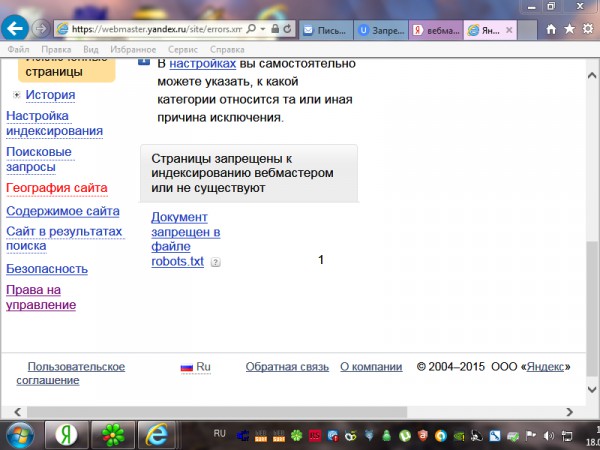The width and height of the screenshot is (600, 450).
Task: Click the uTorrent tray icon
Action: 404,435
